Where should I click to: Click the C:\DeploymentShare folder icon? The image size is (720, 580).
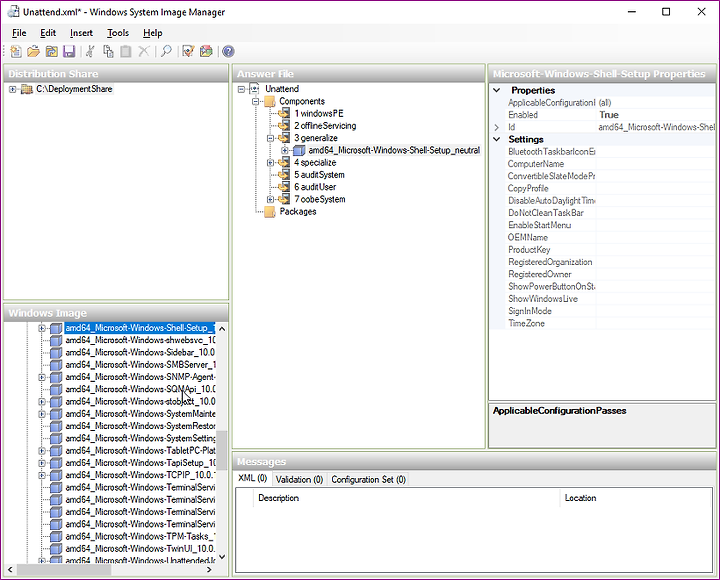tap(27, 89)
